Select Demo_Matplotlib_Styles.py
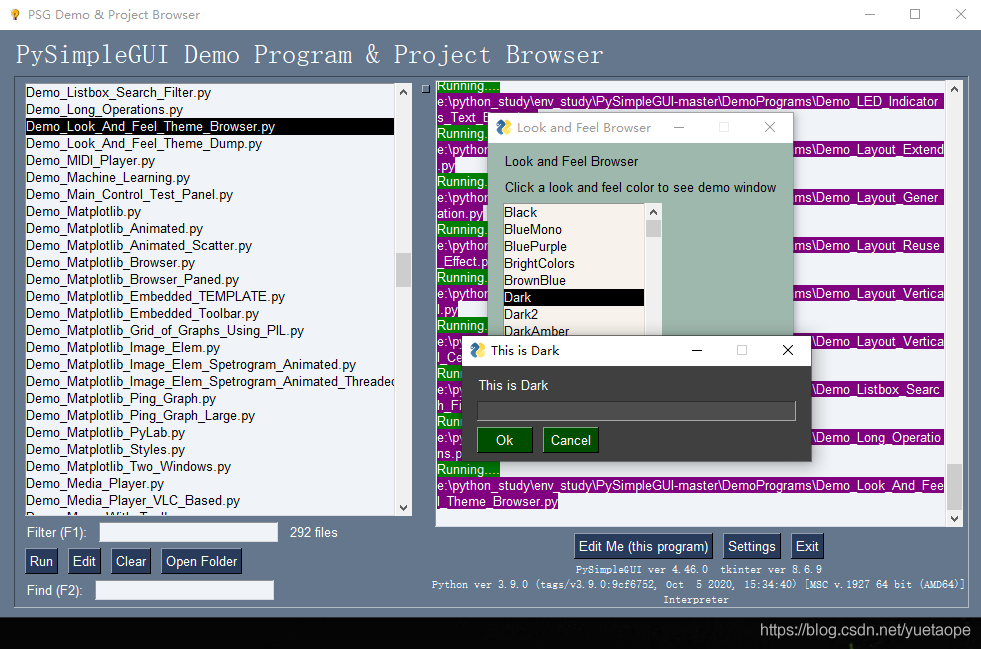This screenshot has width=981, height=649. click(x=210, y=449)
